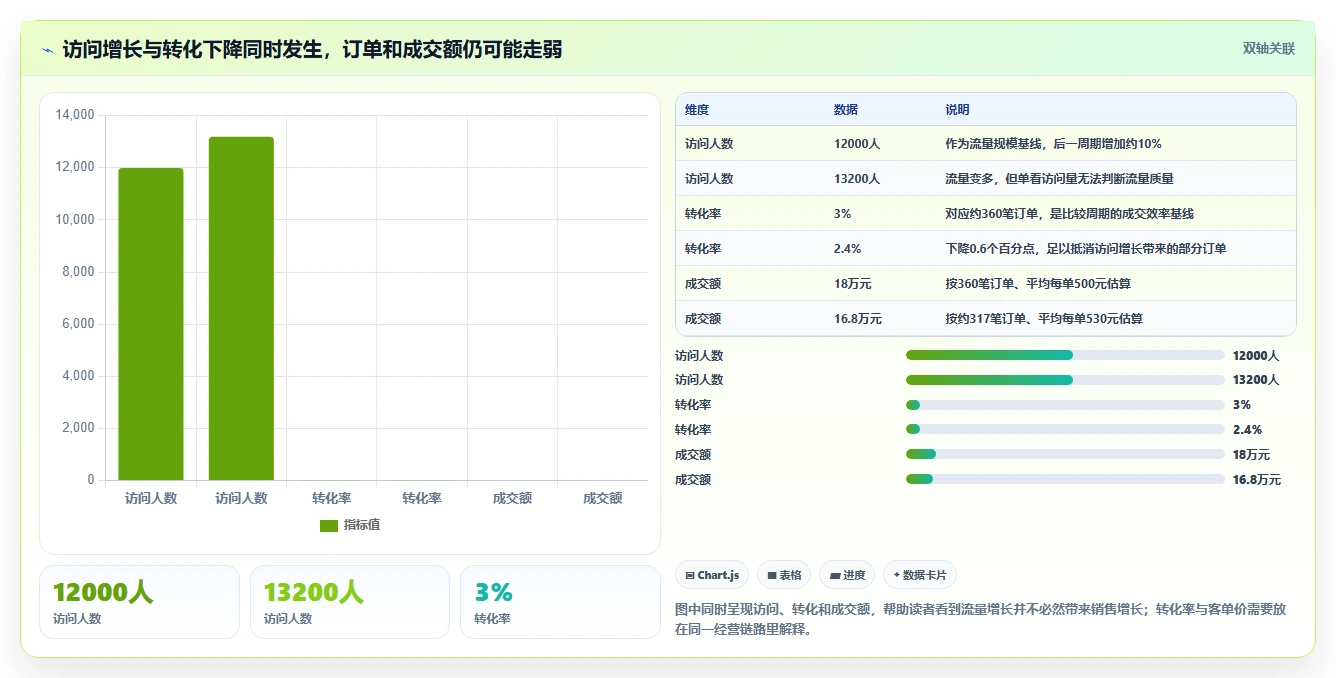Viewport: 1336px width, 678px height.
Task: Select the 表格 chip
Action: point(784,575)
